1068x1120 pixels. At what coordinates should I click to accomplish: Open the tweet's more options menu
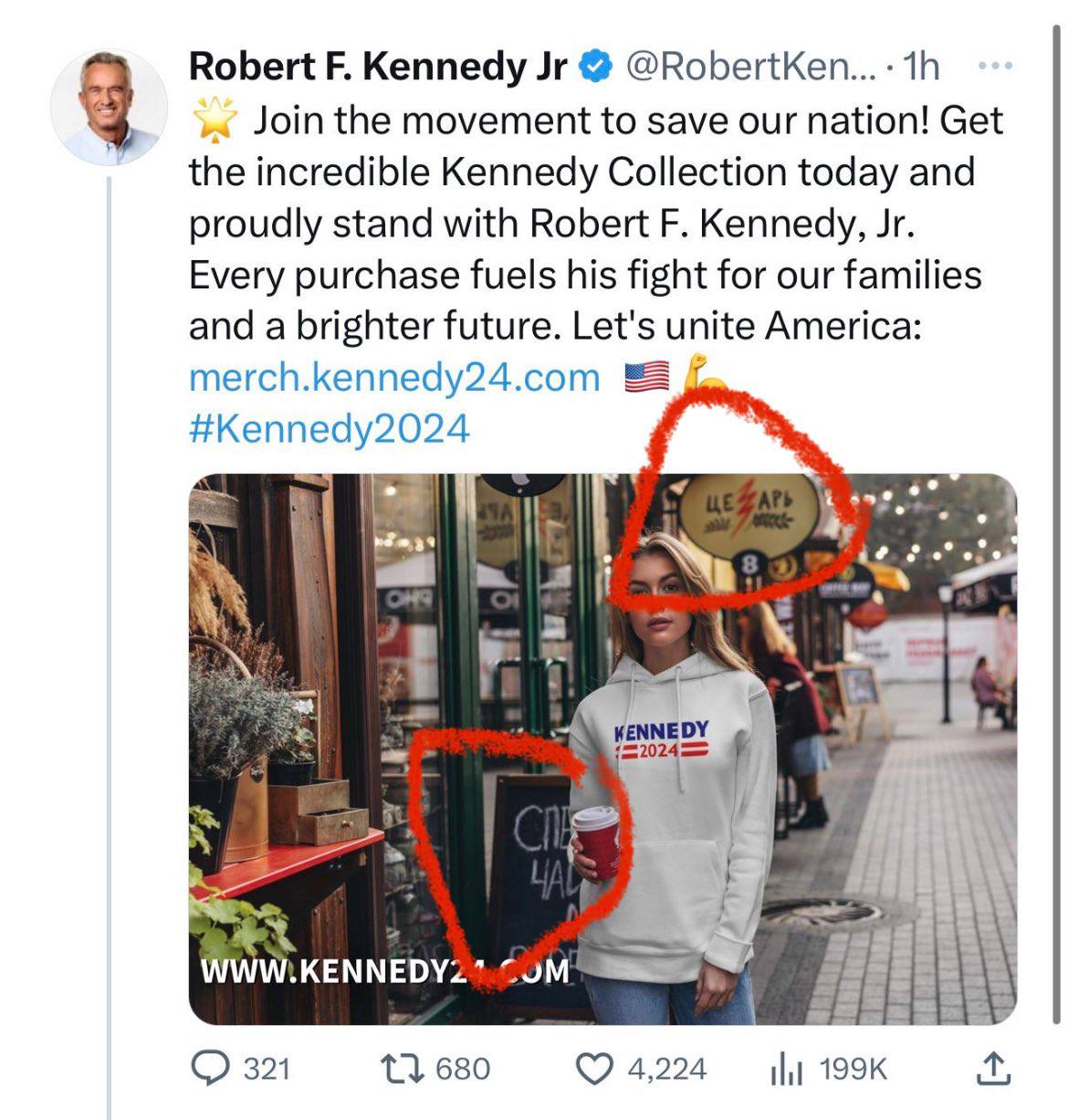pyautogui.click(x=994, y=67)
